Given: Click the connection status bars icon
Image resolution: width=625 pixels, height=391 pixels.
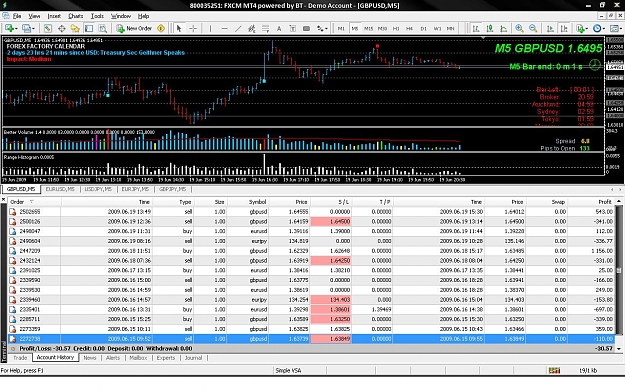Looking at the screenshot, I should (x=554, y=370).
